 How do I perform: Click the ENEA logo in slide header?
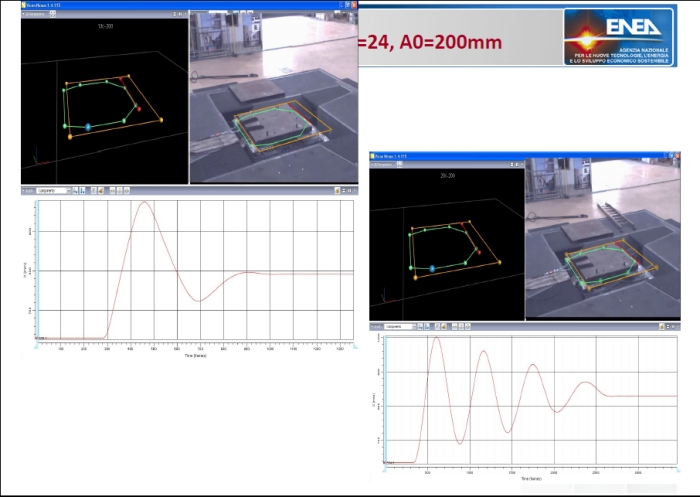pyautogui.click(x=620, y=37)
